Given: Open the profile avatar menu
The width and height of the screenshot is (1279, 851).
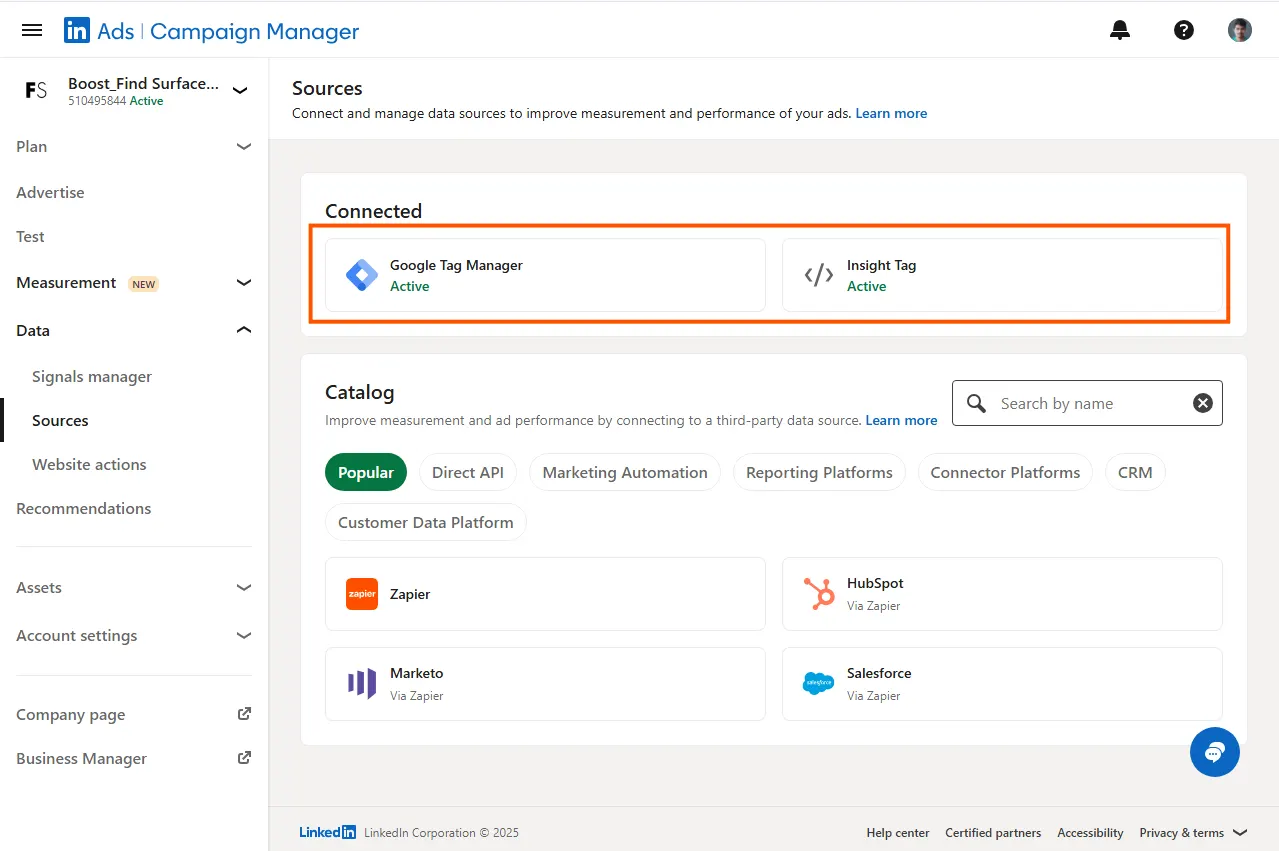Looking at the screenshot, I should (1240, 30).
